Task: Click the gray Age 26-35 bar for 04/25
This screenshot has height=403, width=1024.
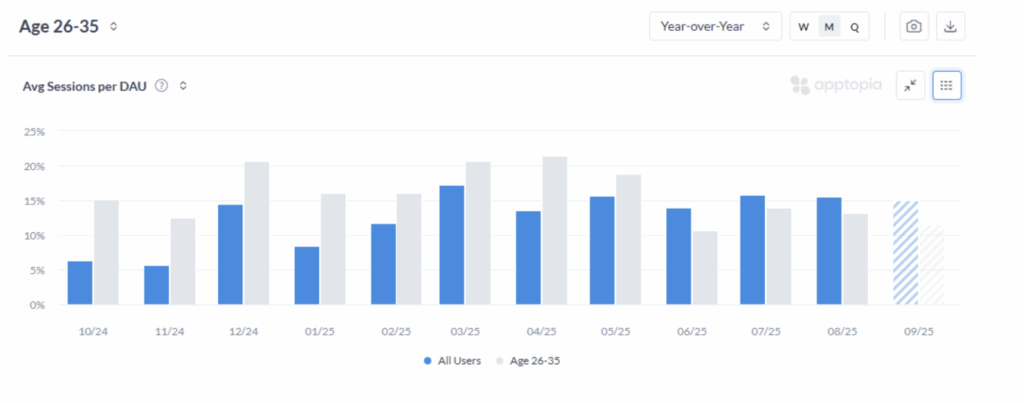Action: point(554,231)
